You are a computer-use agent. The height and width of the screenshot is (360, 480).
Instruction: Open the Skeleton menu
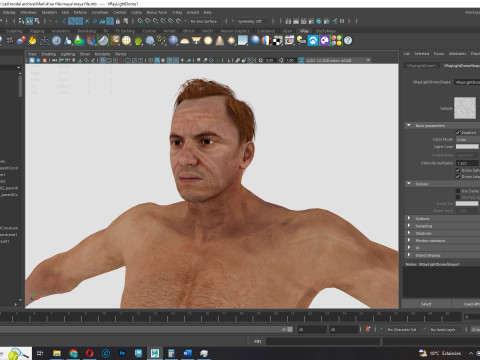coord(49,12)
